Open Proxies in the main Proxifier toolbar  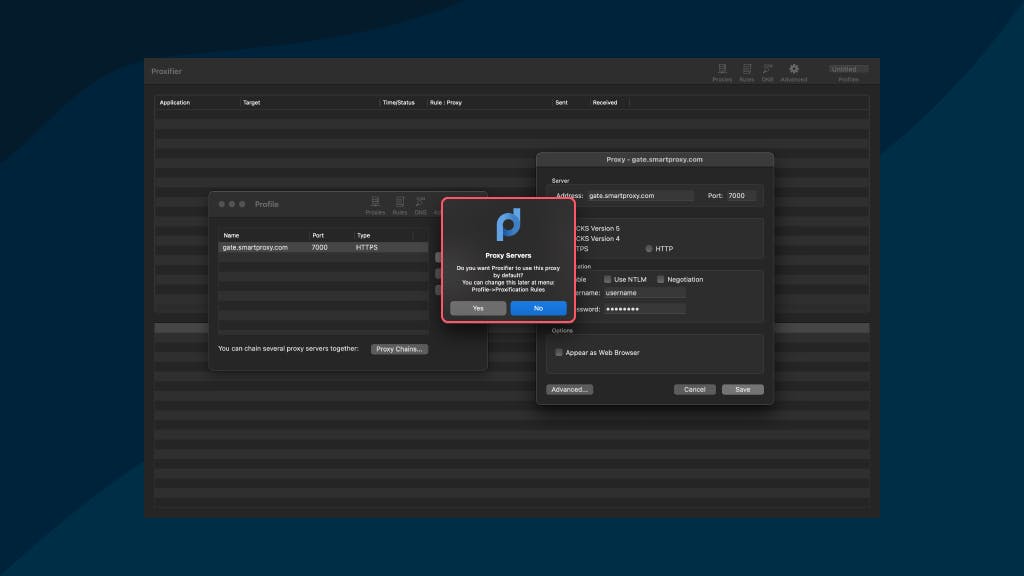point(722,72)
